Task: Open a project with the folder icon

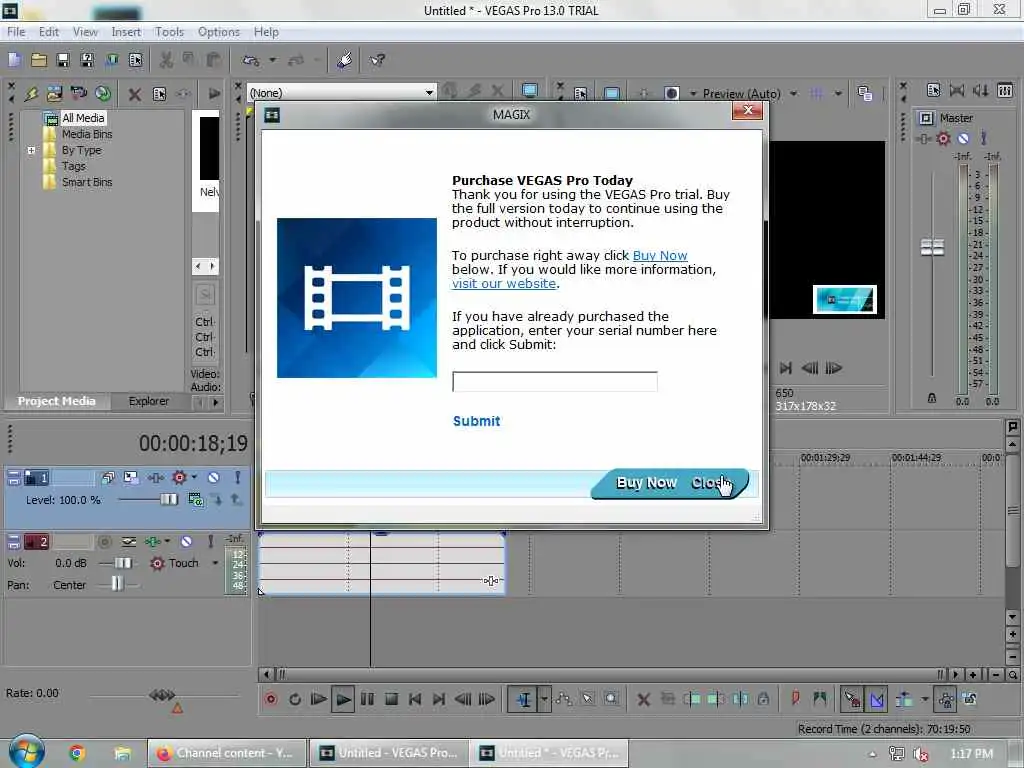Action: pos(39,61)
